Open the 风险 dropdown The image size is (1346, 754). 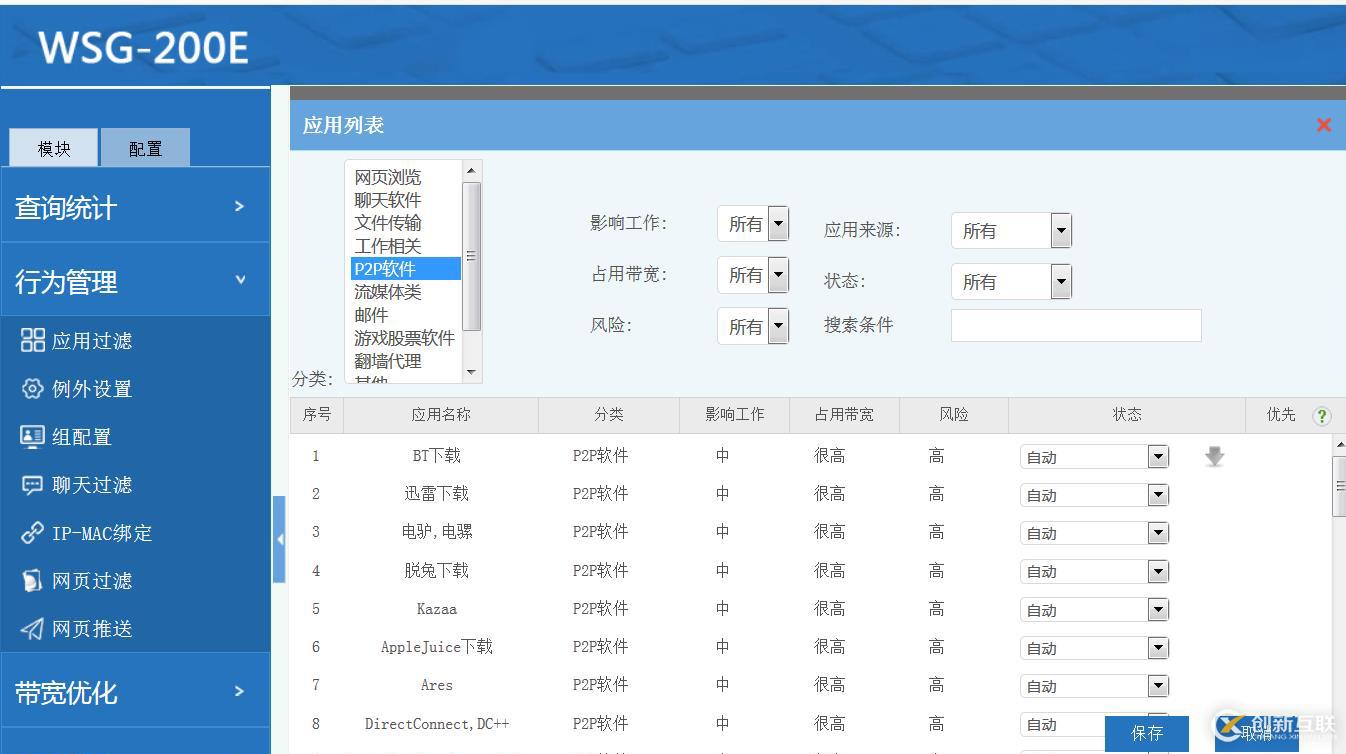coord(753,326)
